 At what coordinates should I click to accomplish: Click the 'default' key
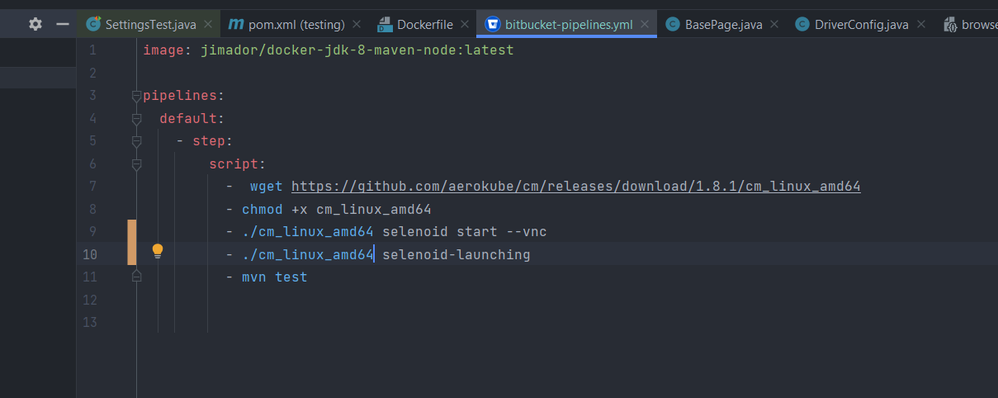tap(188, 119)
